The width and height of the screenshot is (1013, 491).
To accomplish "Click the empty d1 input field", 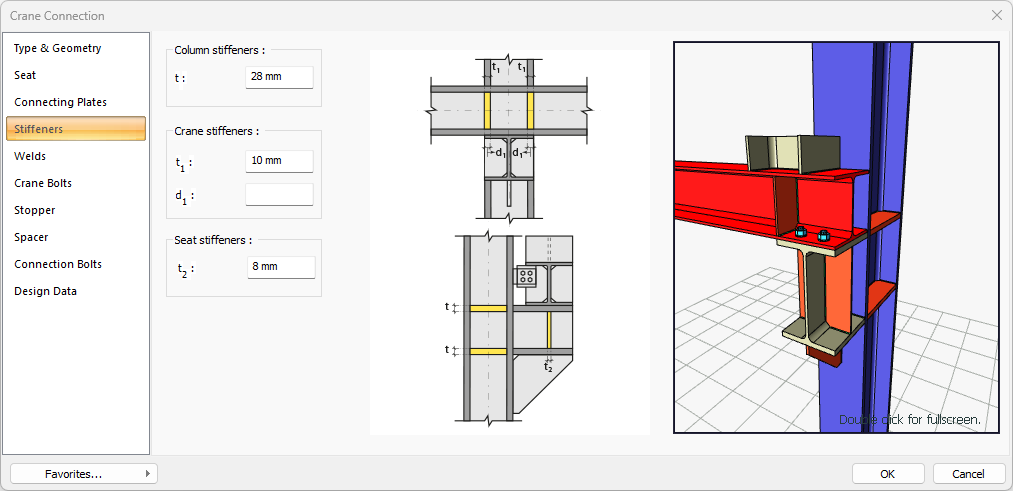I will [x=279, y=195].
